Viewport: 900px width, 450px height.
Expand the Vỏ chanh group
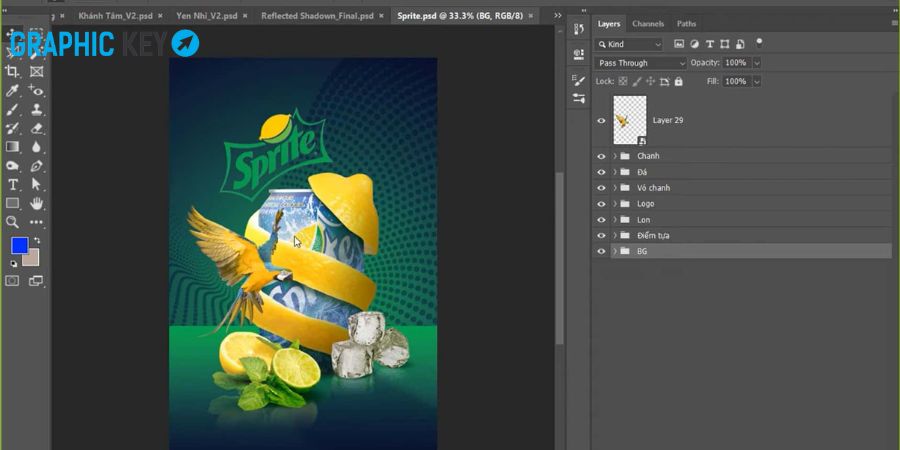click(x=615, y=188)
